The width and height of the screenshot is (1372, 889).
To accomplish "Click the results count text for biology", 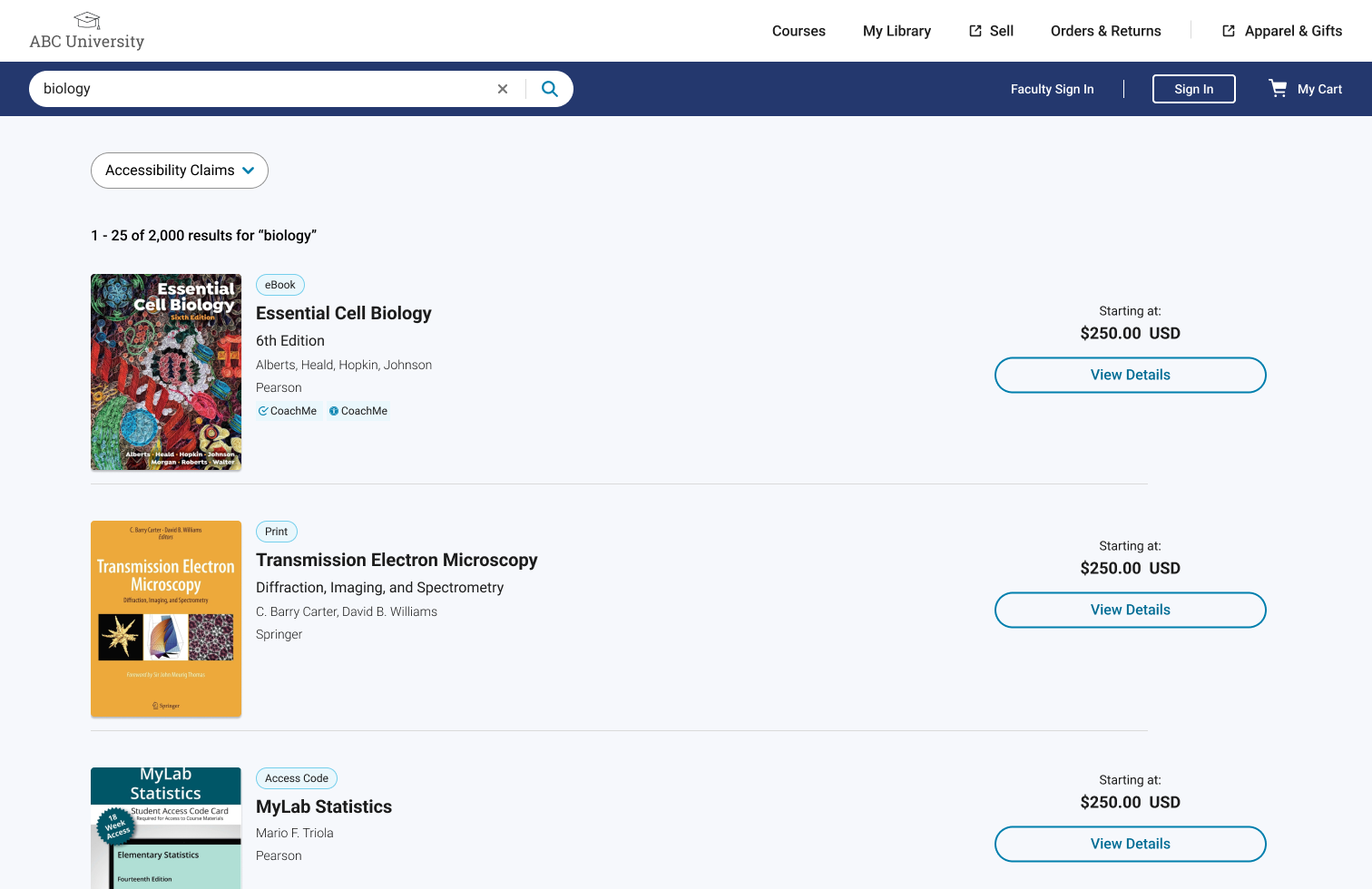I will [204, 236].
